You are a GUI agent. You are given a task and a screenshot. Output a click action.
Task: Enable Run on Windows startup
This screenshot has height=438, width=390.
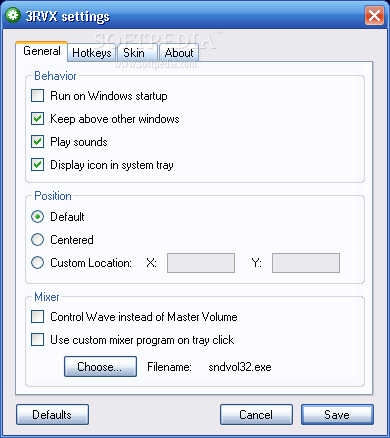coord(37,96)
